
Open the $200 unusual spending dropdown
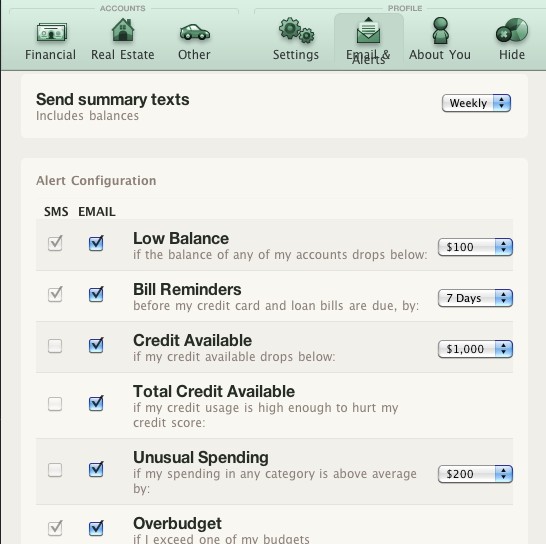tap(475, 474)
